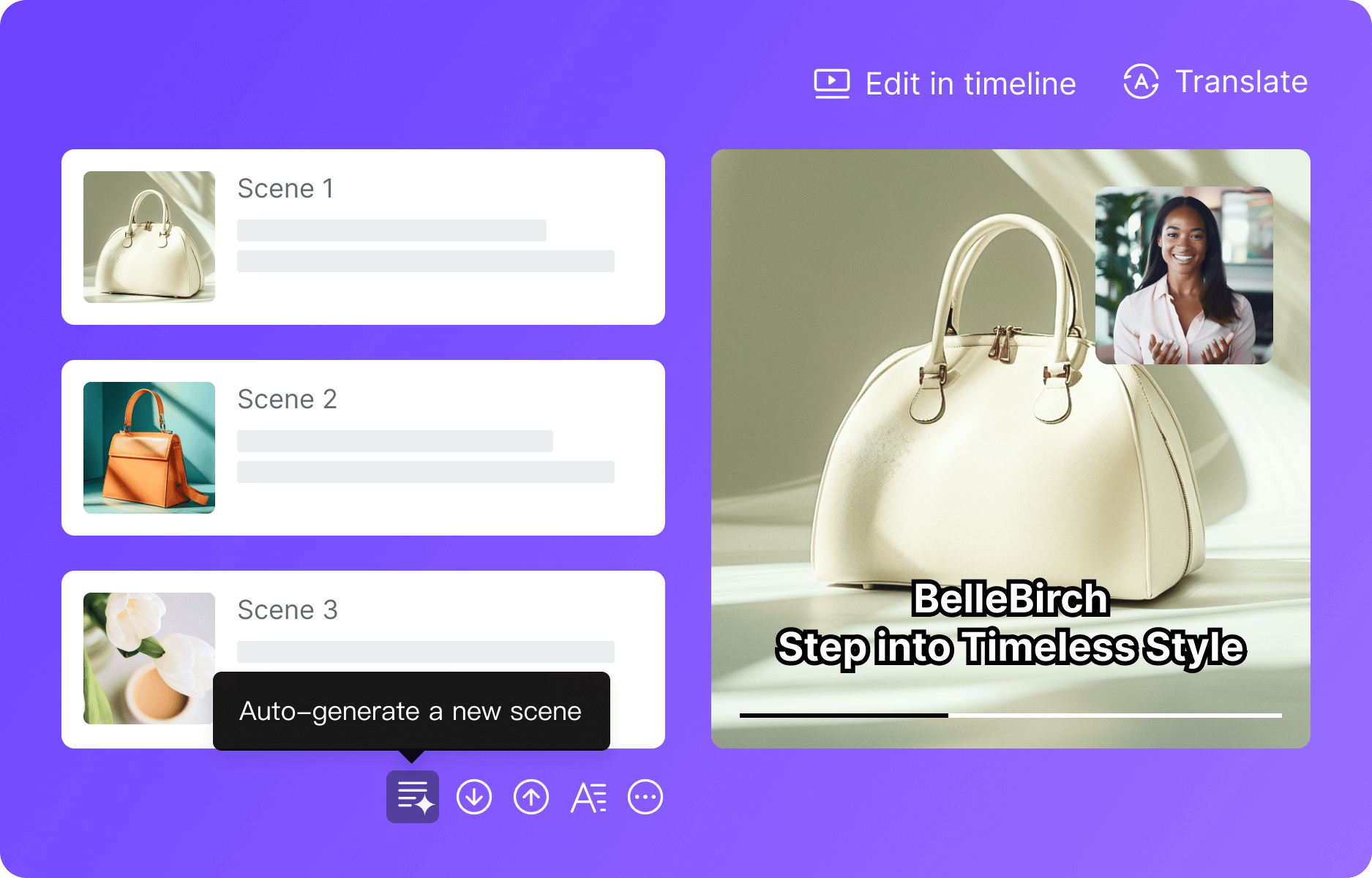Image resolution: width=1372 pixels, height=878 pixels.
Task: Open the more options ellipsis icon
Action: click(645, 797)
